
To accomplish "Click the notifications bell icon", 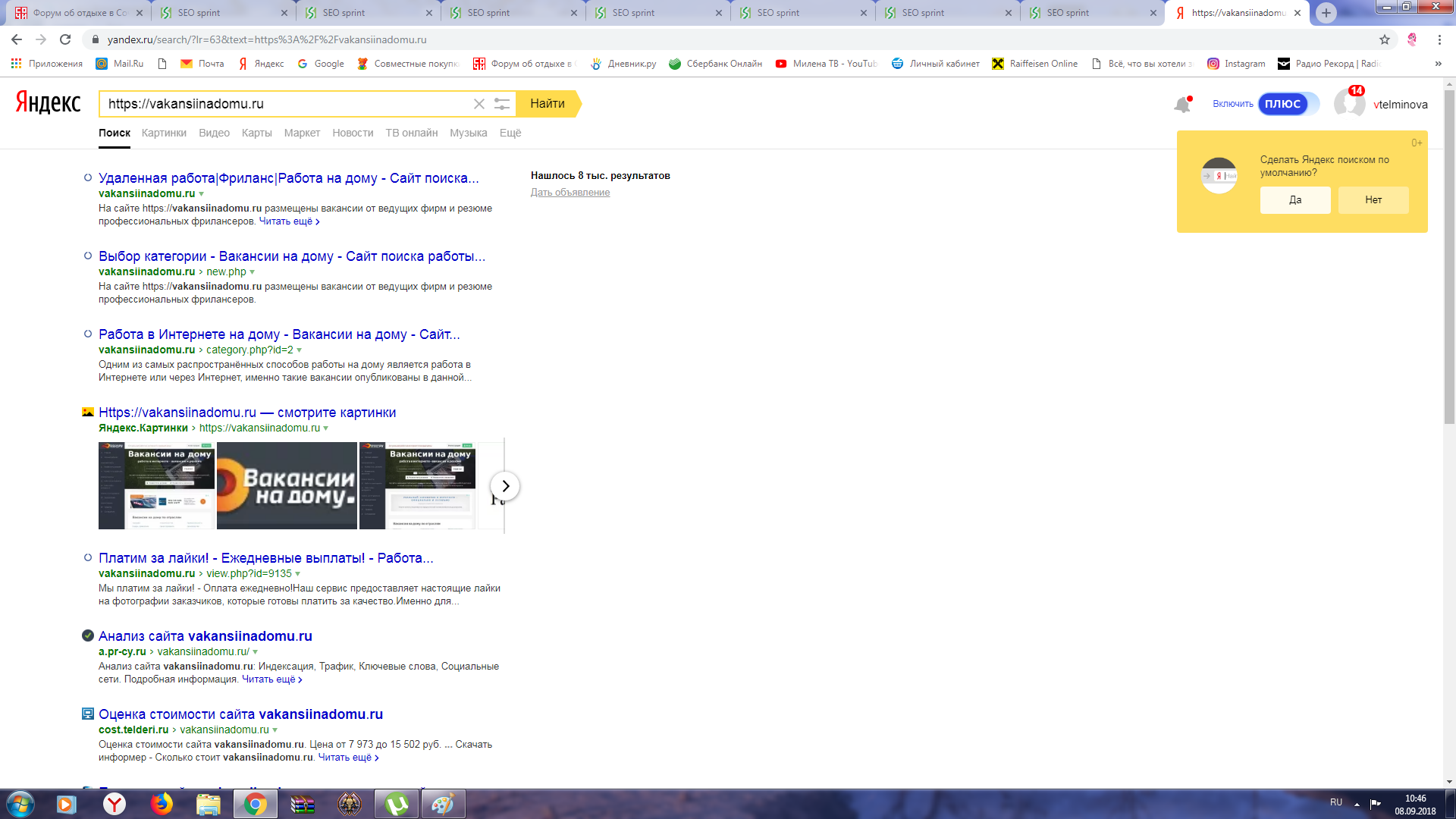I will click(x=1181, y=105).
